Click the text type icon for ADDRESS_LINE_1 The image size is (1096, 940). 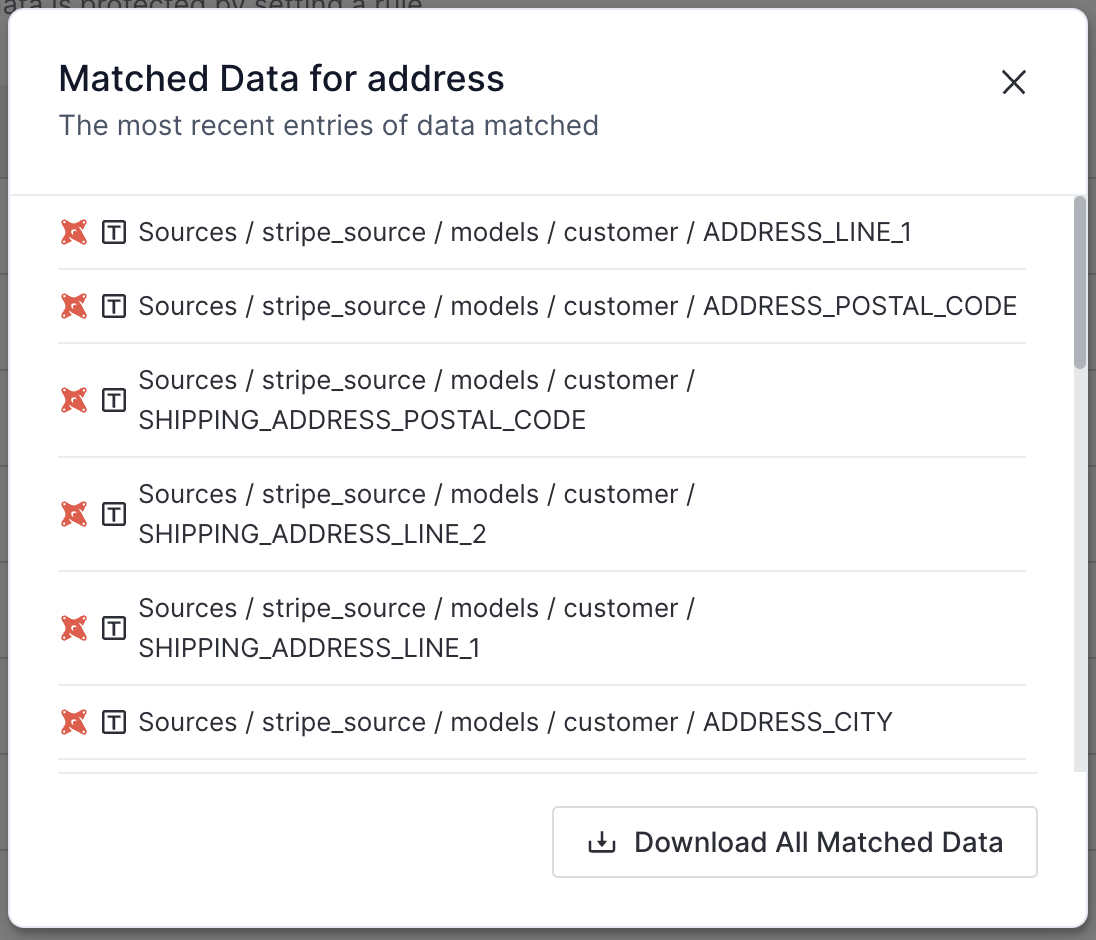coord(114,233)
